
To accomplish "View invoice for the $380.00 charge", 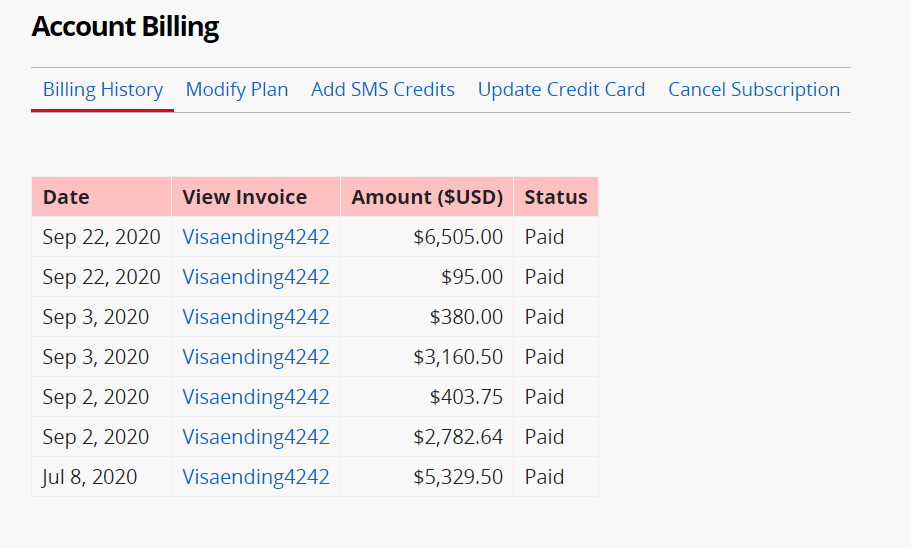I will pos(256,317).
